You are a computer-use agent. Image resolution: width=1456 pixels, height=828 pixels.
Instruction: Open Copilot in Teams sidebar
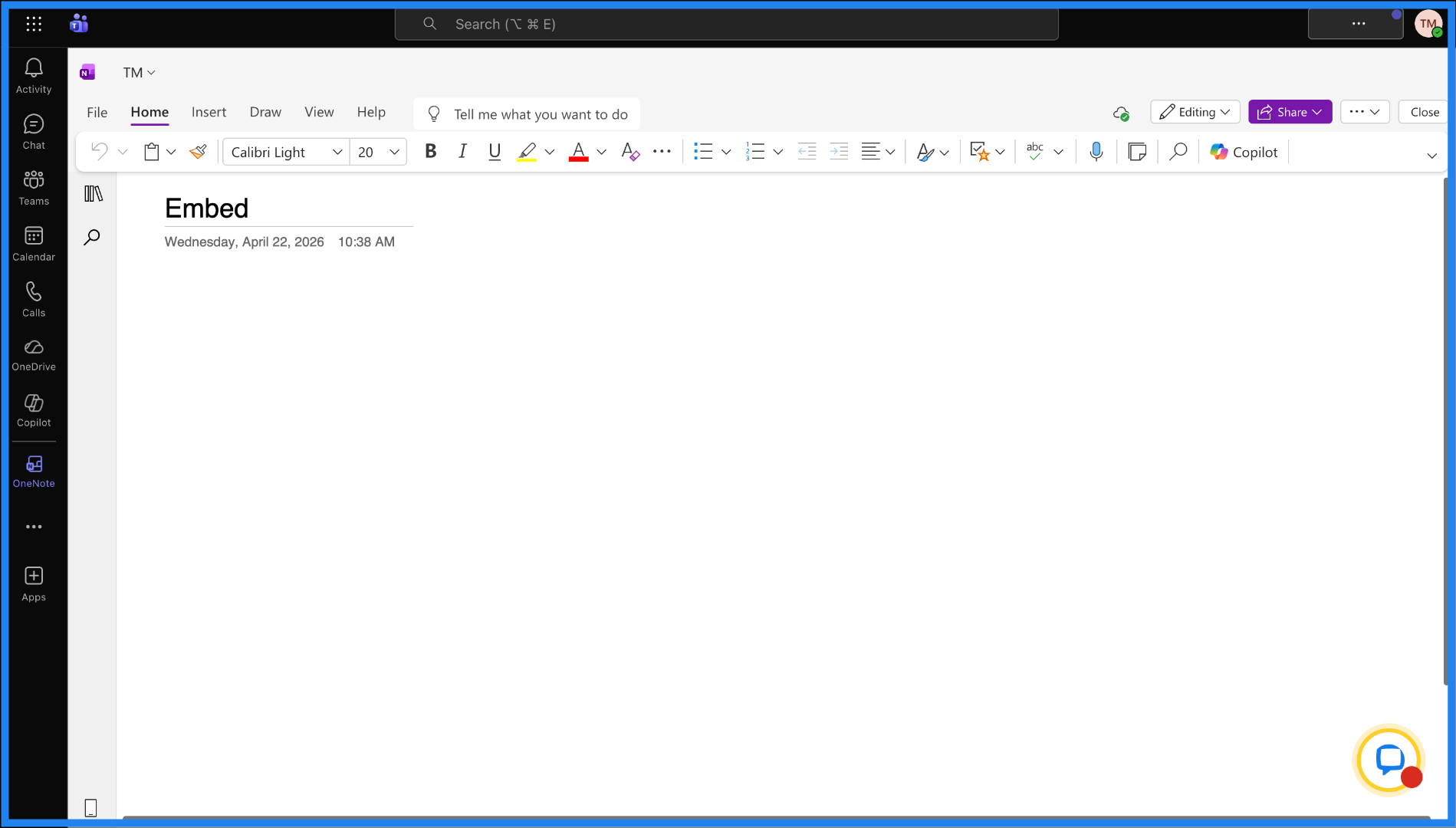click(x=34, y=411)
